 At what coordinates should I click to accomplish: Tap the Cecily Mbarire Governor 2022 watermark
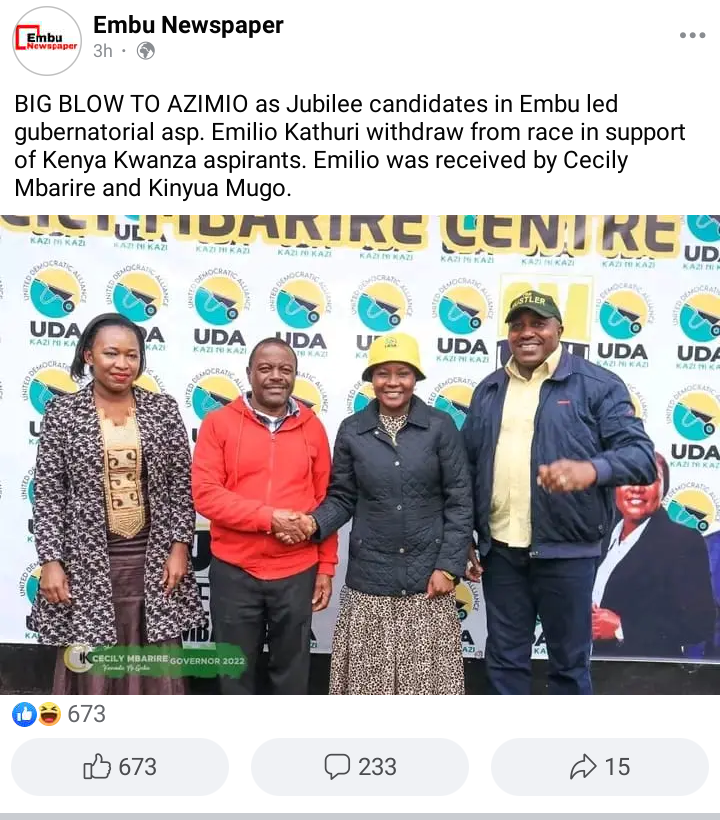pyautogui.click(x=155, y=660)
